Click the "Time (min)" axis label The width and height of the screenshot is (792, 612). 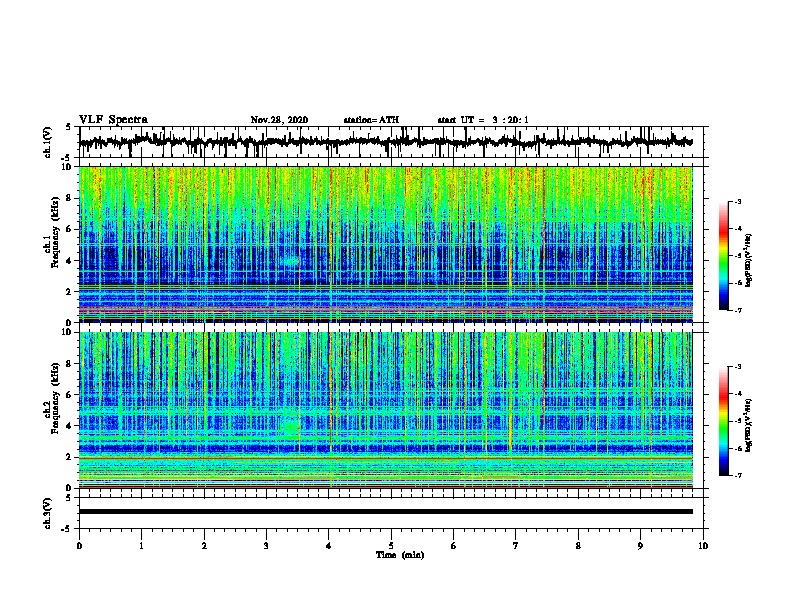tap(400, 555)
